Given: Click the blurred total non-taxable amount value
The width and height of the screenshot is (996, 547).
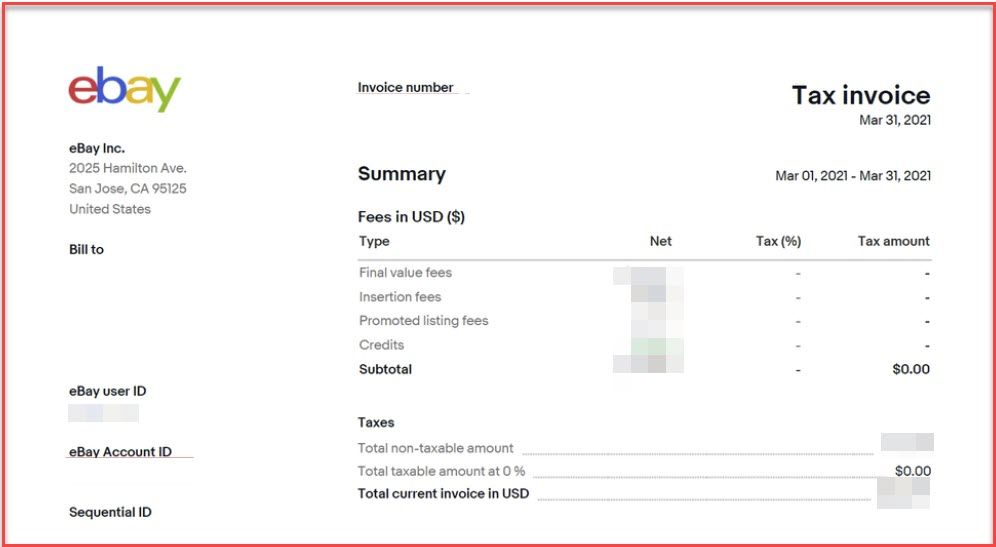Looking at the screenshot, I should pyautogui.click(x=907, y=442).
